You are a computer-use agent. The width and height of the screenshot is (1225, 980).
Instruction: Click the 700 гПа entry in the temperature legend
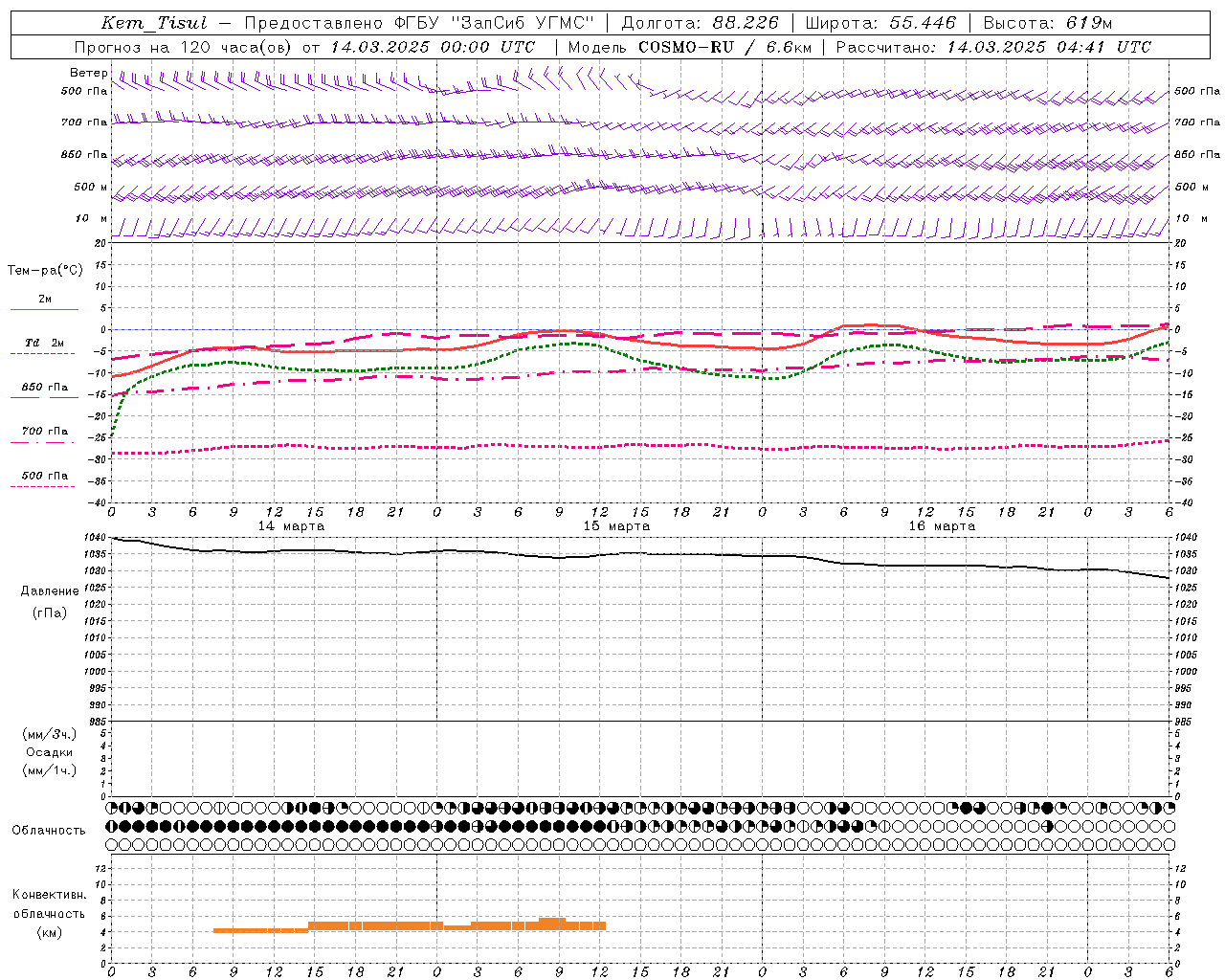pos(45,432)
